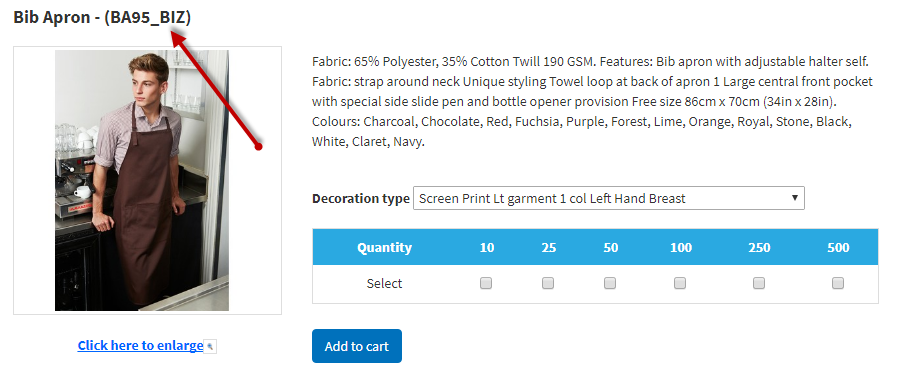Viewport: 900px width, 384px height.
Task: Click the Select row label
Action: (385, 284)
